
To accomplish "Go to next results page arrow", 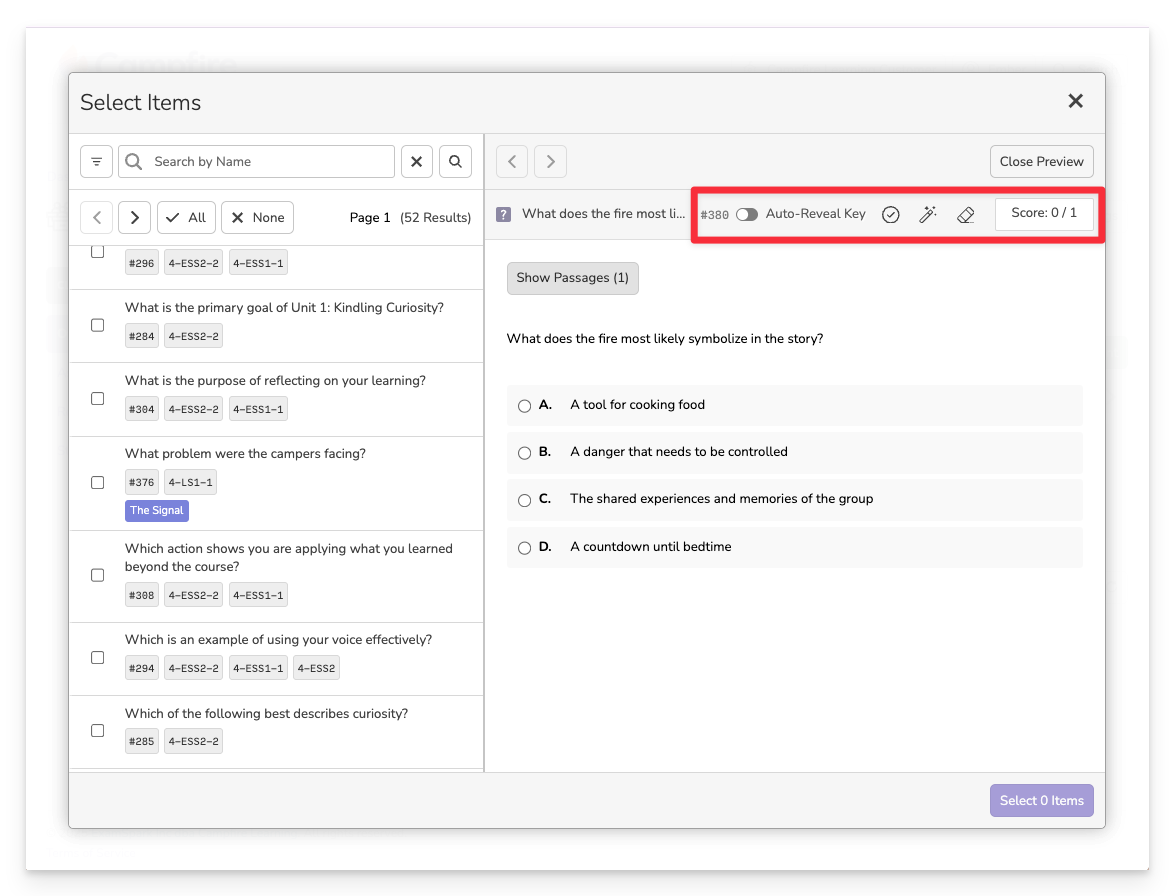I will (134, 217).
